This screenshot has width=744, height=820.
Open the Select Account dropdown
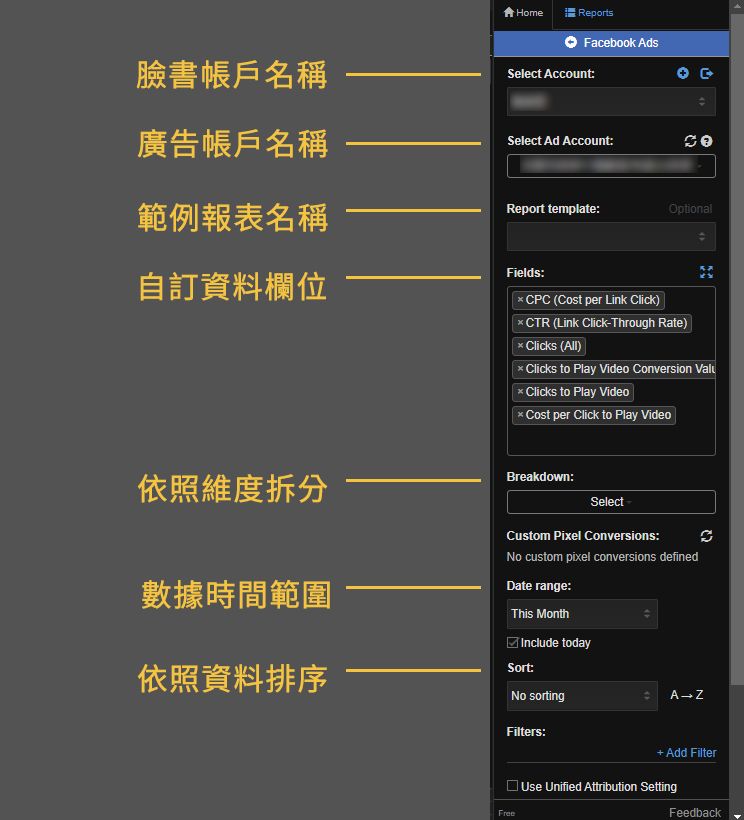pos(611,101)
